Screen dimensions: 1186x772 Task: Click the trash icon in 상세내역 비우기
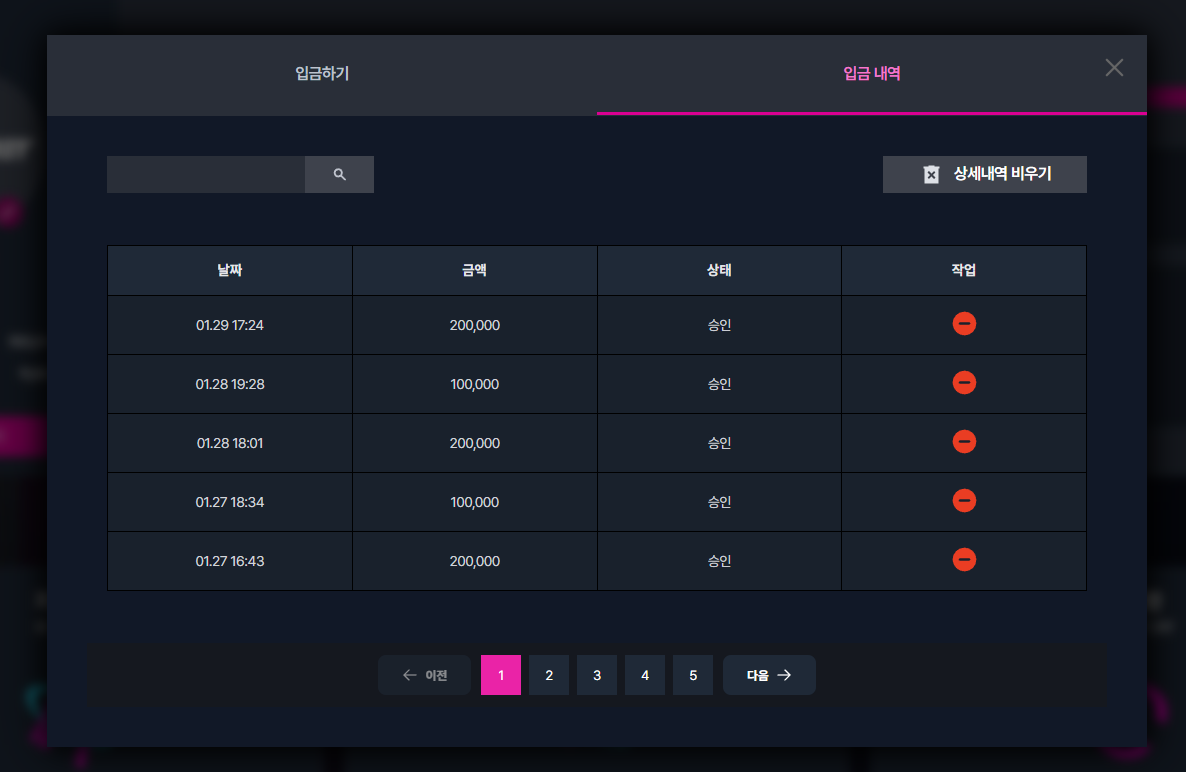click(x=931, y=175)
